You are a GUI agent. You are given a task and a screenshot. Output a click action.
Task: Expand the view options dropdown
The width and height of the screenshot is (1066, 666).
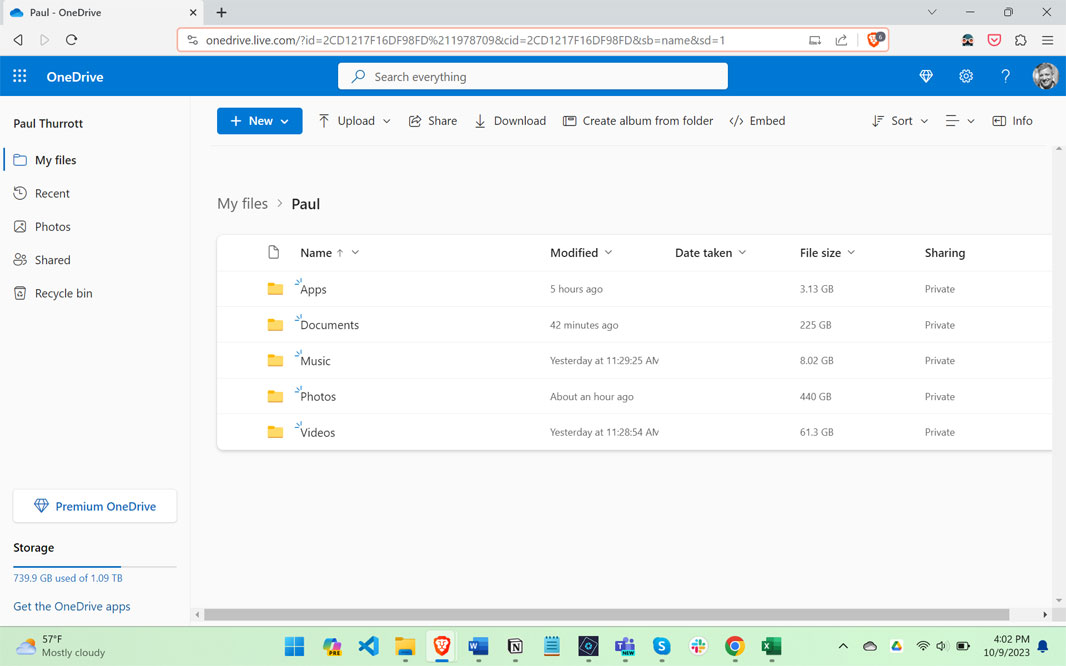pos(959,121)
